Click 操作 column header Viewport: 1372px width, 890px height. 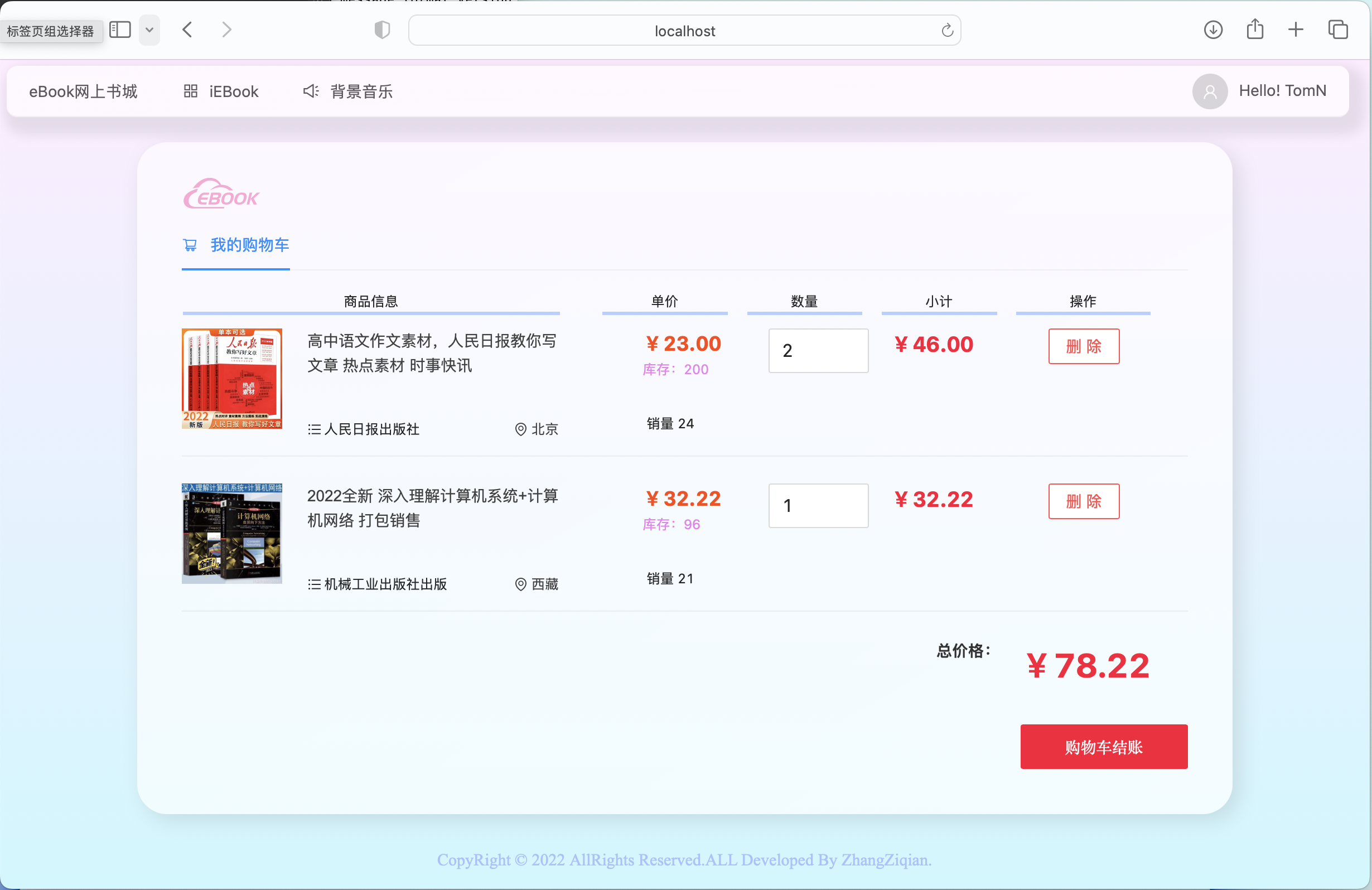(1083, 301)
